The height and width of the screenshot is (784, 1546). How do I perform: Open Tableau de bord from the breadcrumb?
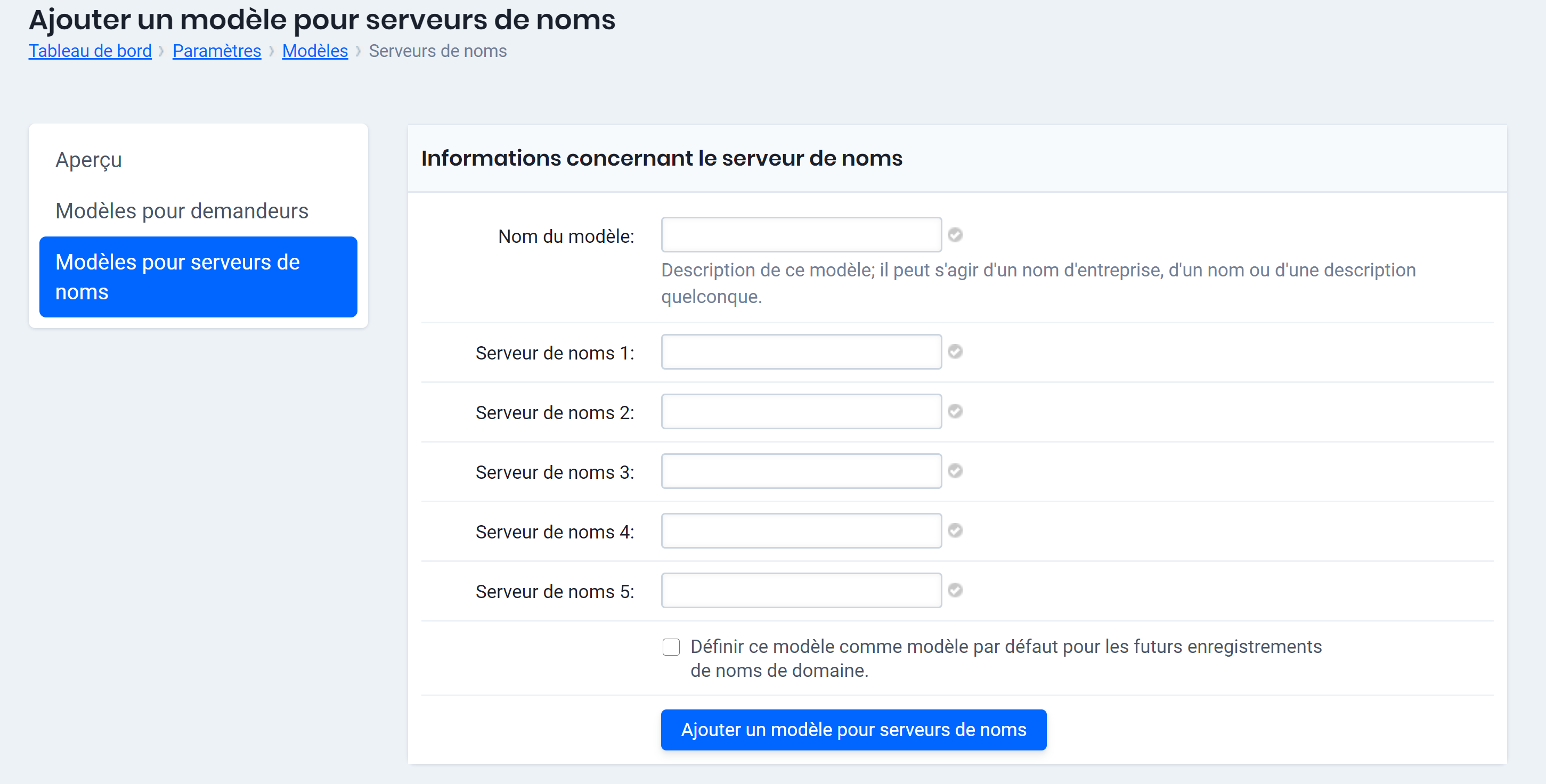tap(89, 51)
